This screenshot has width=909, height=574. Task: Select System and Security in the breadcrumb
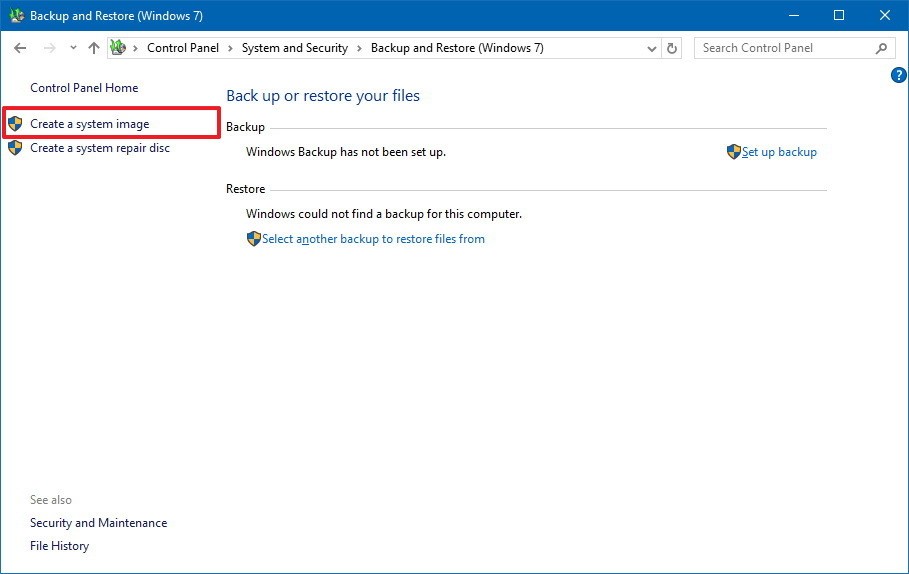[294, 48]
